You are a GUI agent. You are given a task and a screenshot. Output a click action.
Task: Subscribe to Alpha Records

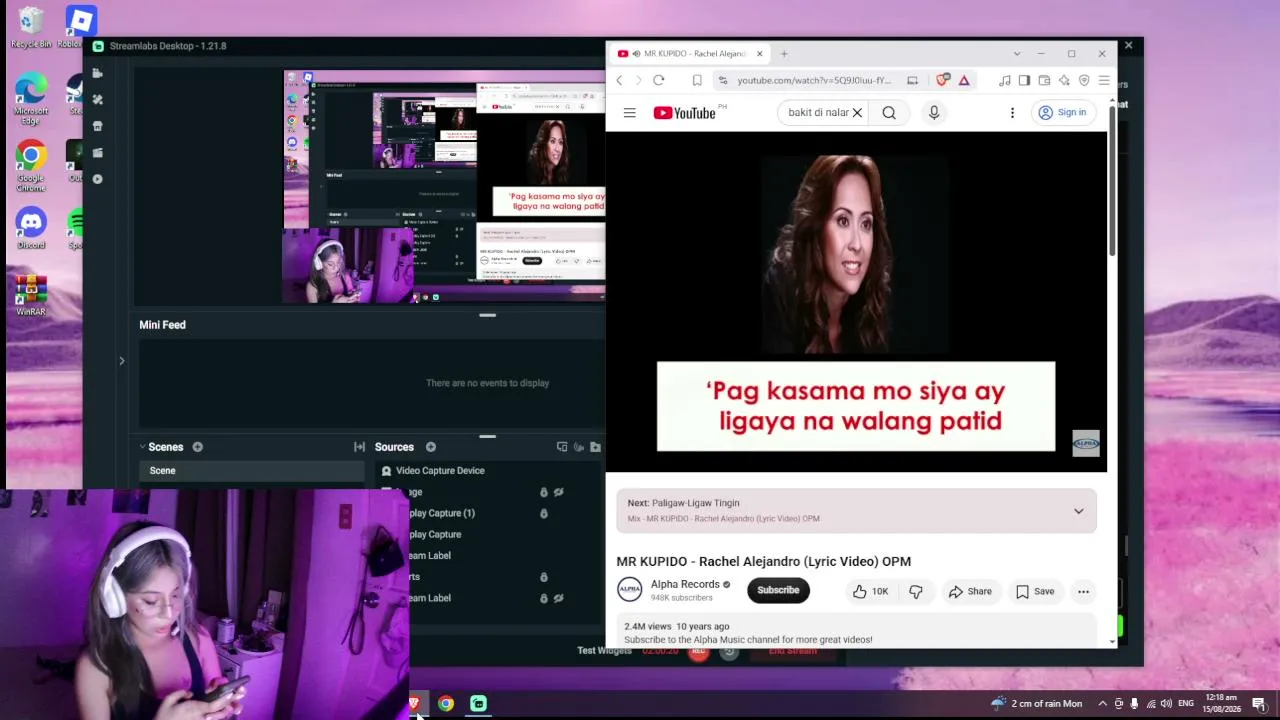(778, 591)
